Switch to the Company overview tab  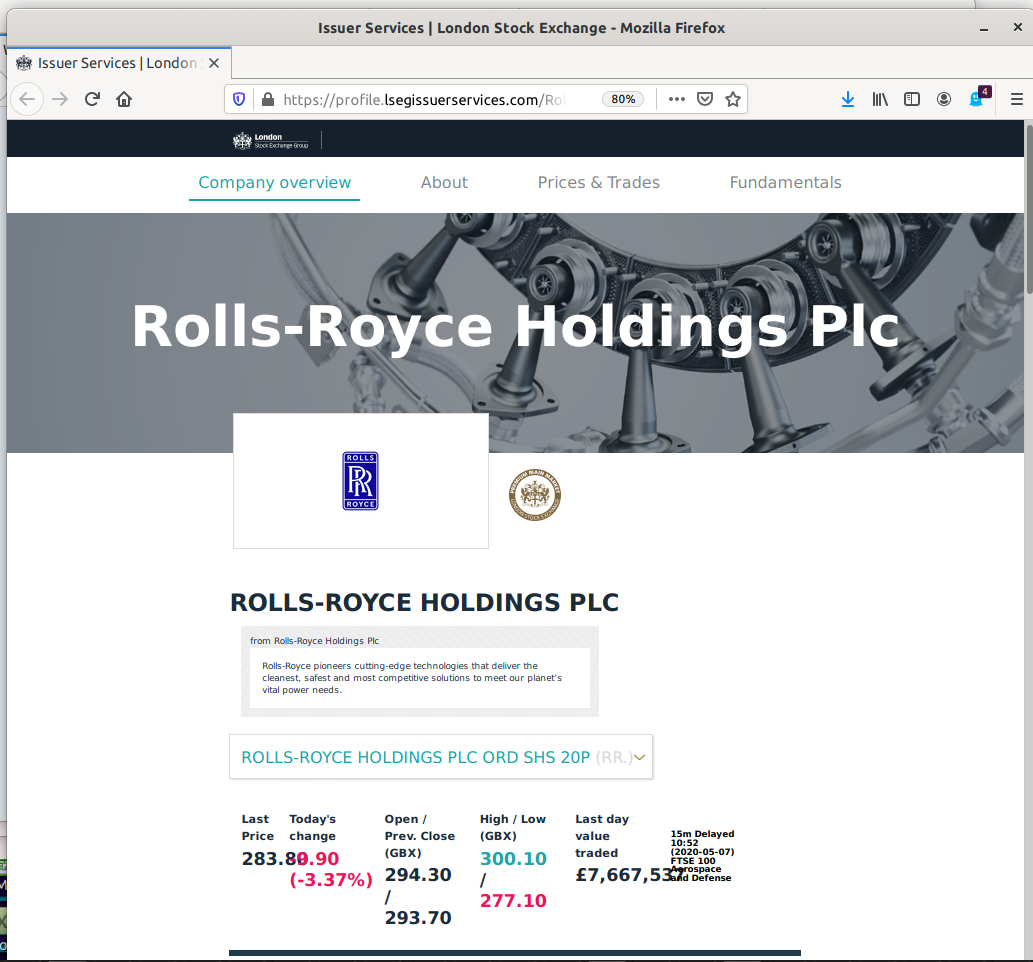[275, 183]
